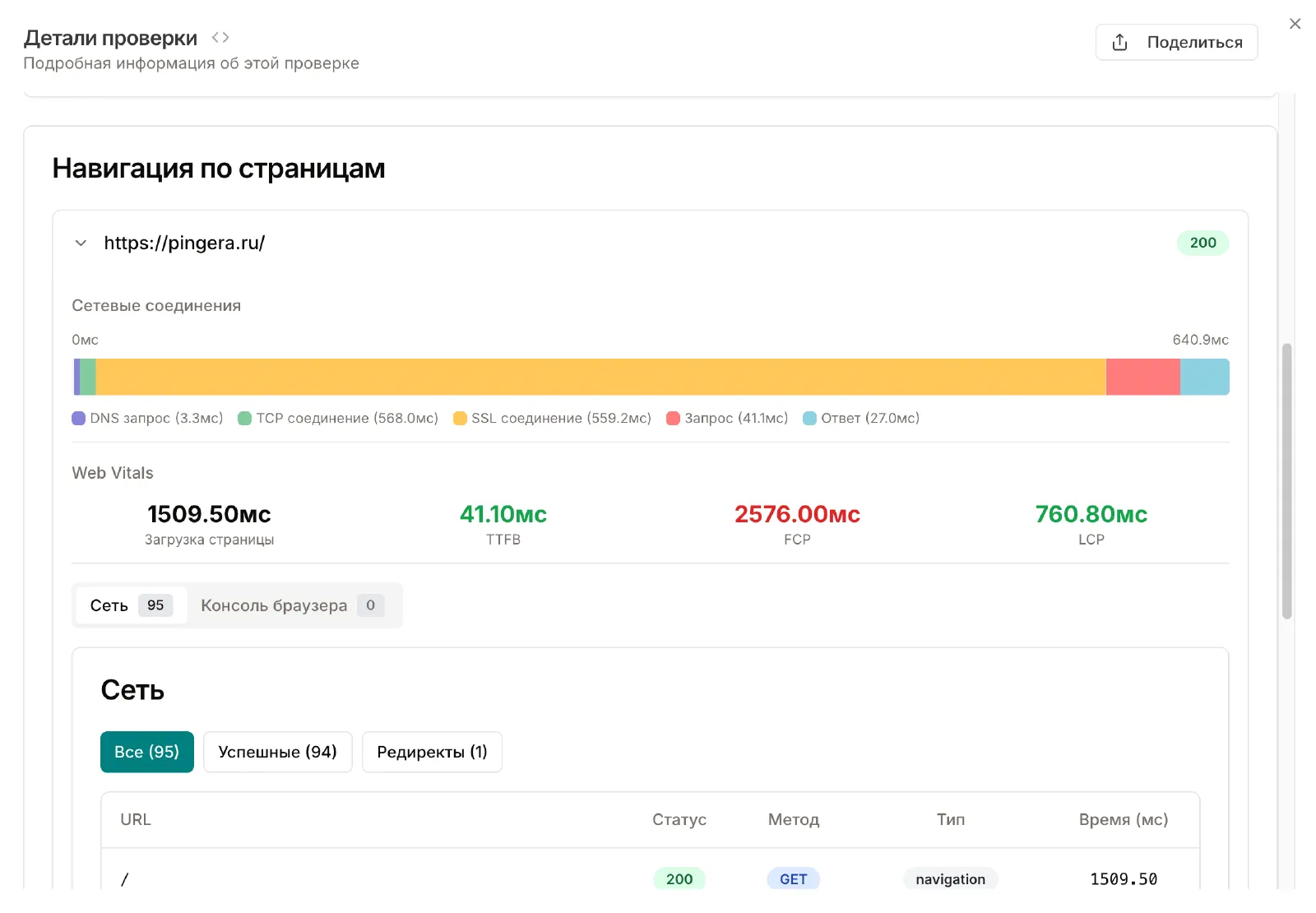The height and width of the screenshot is (913, 1316).
Task: Click the yellow SSL segment in timing bar
Action: pos(601,377)
